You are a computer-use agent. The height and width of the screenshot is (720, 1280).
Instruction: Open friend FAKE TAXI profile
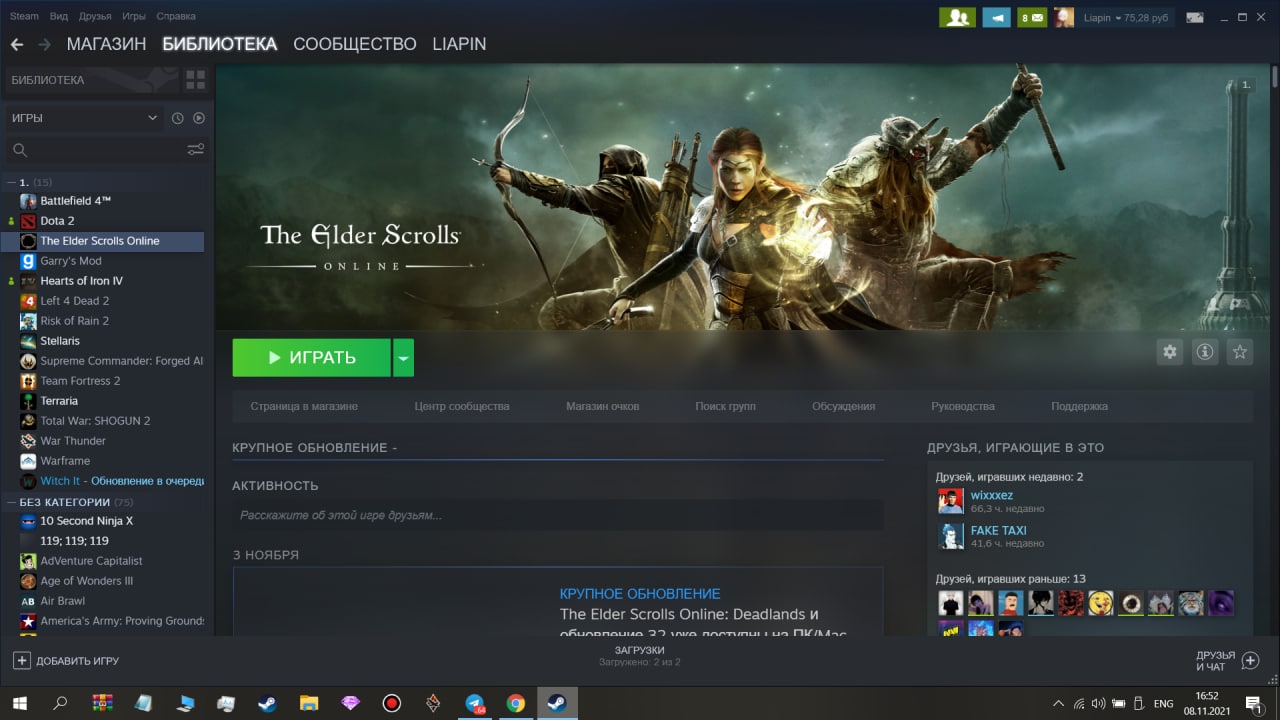pos(998,530)
